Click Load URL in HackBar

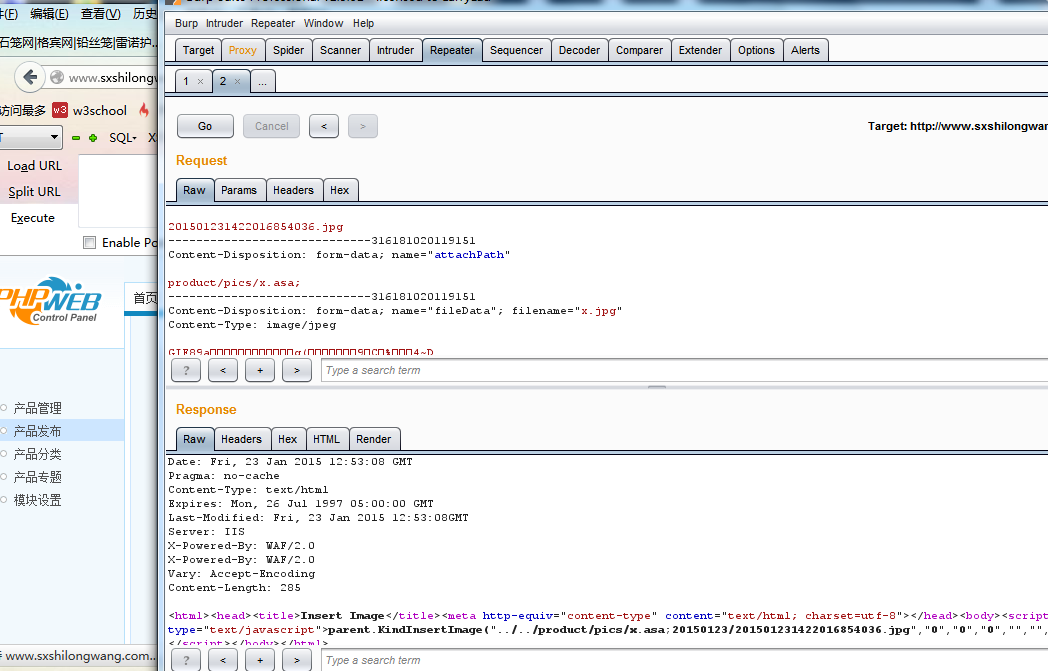coord(35,166)
